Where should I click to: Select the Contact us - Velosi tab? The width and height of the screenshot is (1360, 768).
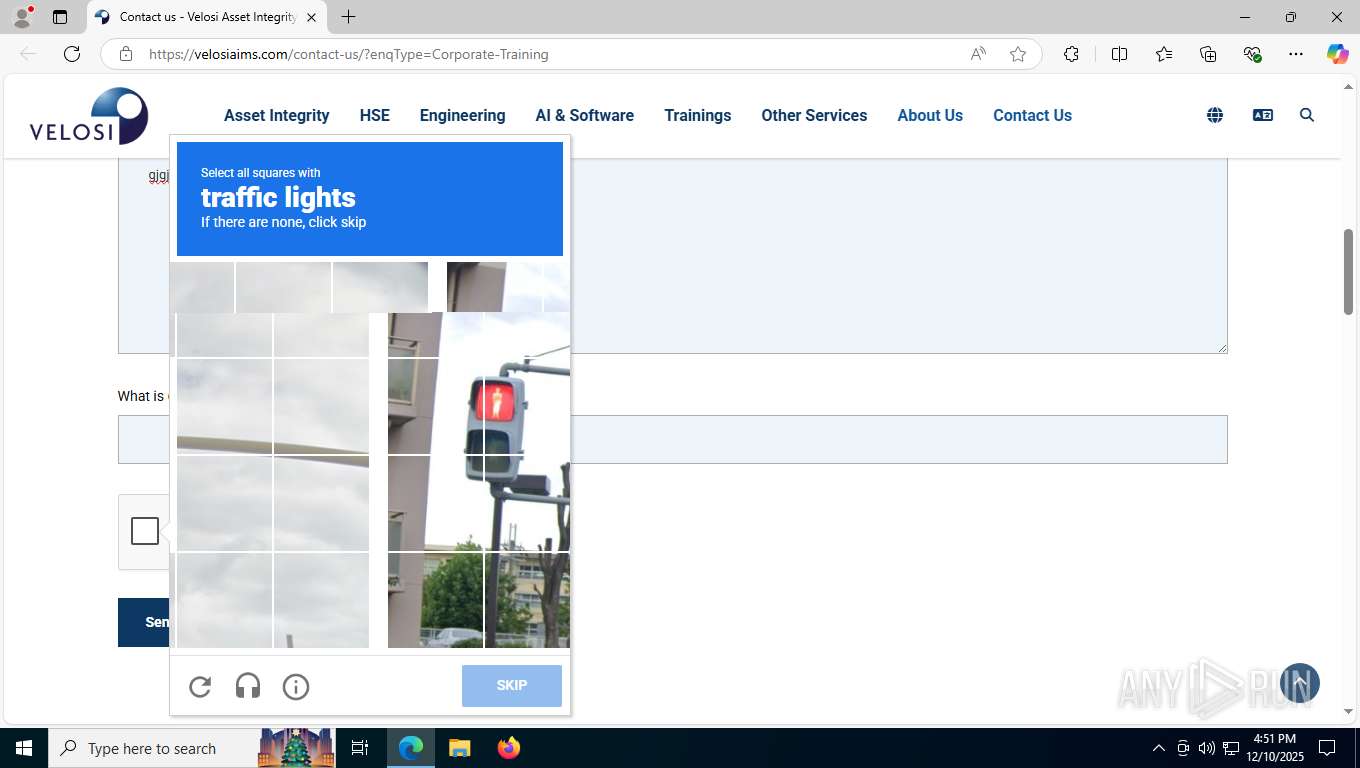point(207,17)
